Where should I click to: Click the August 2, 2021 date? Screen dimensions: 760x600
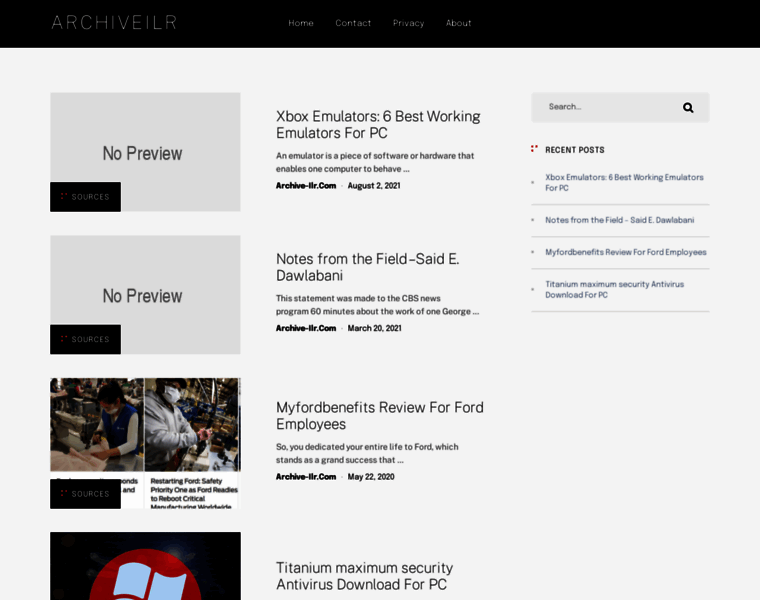tap(374, 186)
